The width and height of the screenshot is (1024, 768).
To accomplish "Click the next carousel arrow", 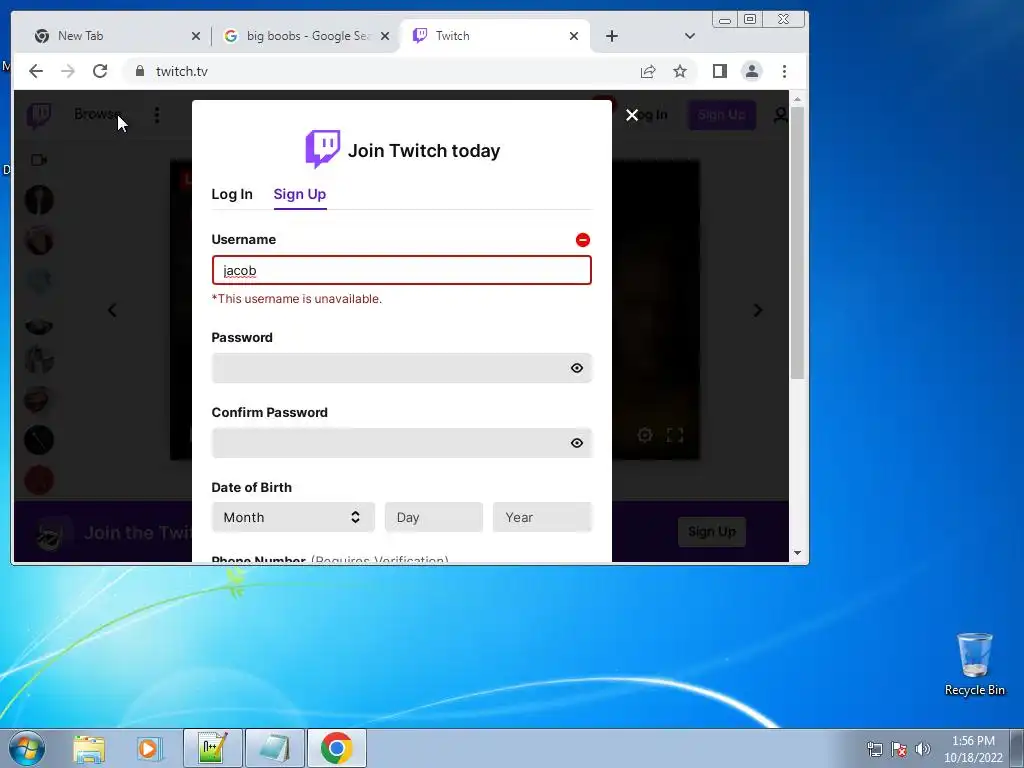I will pyautogui.click(x=758, y=310).
